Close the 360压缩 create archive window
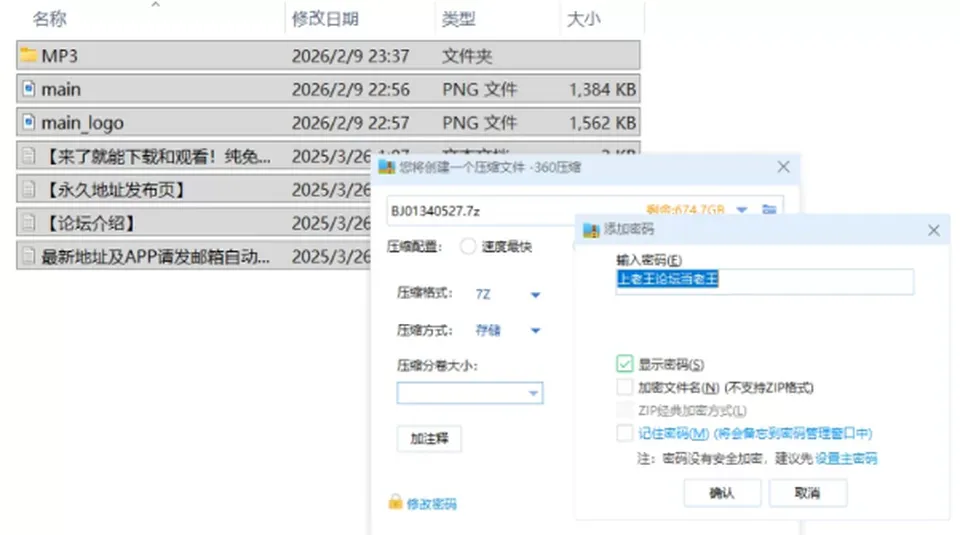 (x=783, y=166)
